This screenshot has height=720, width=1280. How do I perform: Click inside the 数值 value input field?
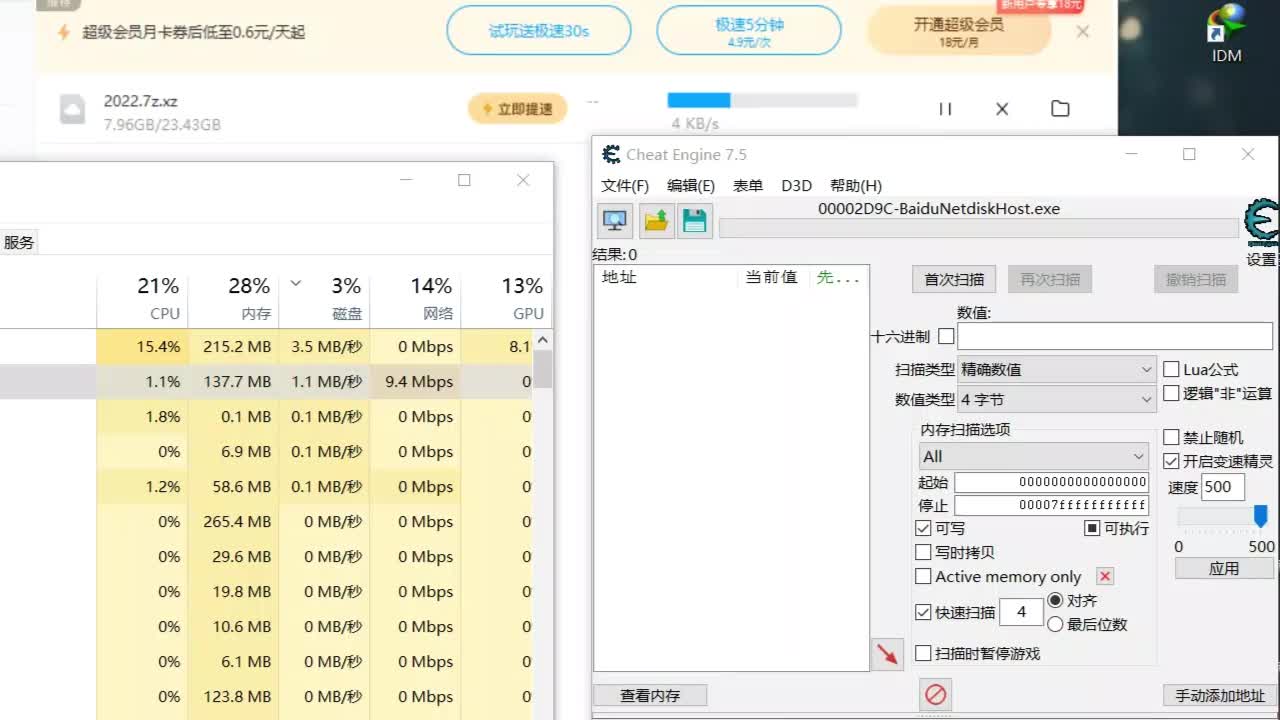(1113, 336)
